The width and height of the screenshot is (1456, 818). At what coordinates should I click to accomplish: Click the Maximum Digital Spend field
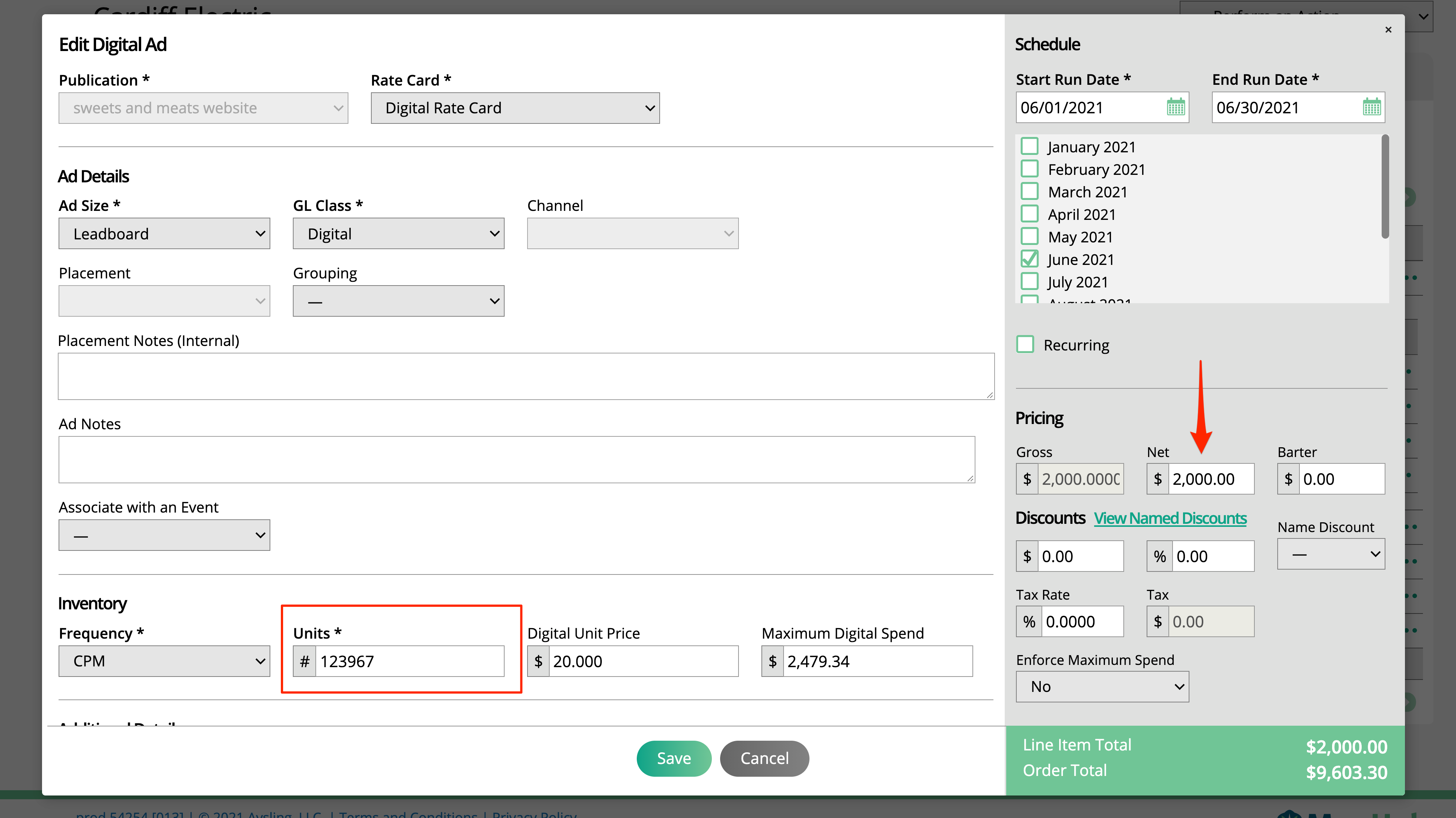point(878,662)
